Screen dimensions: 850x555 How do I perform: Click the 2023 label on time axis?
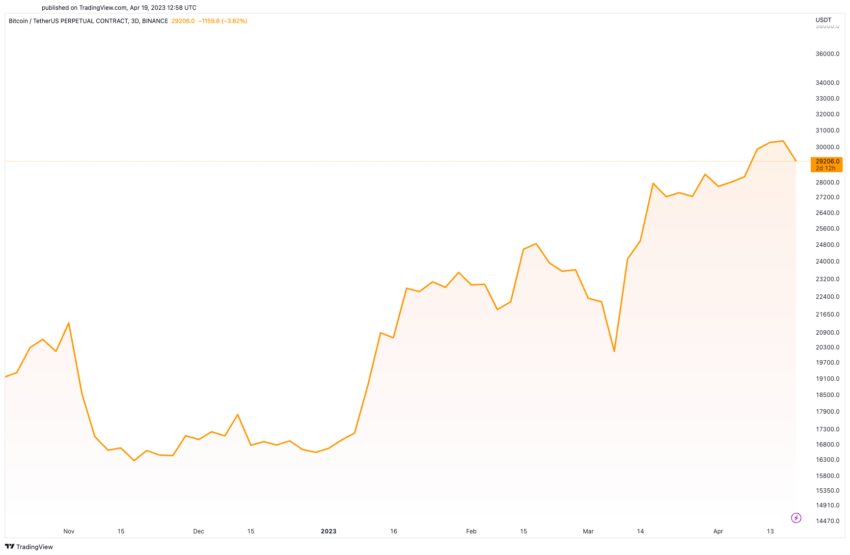328,531
